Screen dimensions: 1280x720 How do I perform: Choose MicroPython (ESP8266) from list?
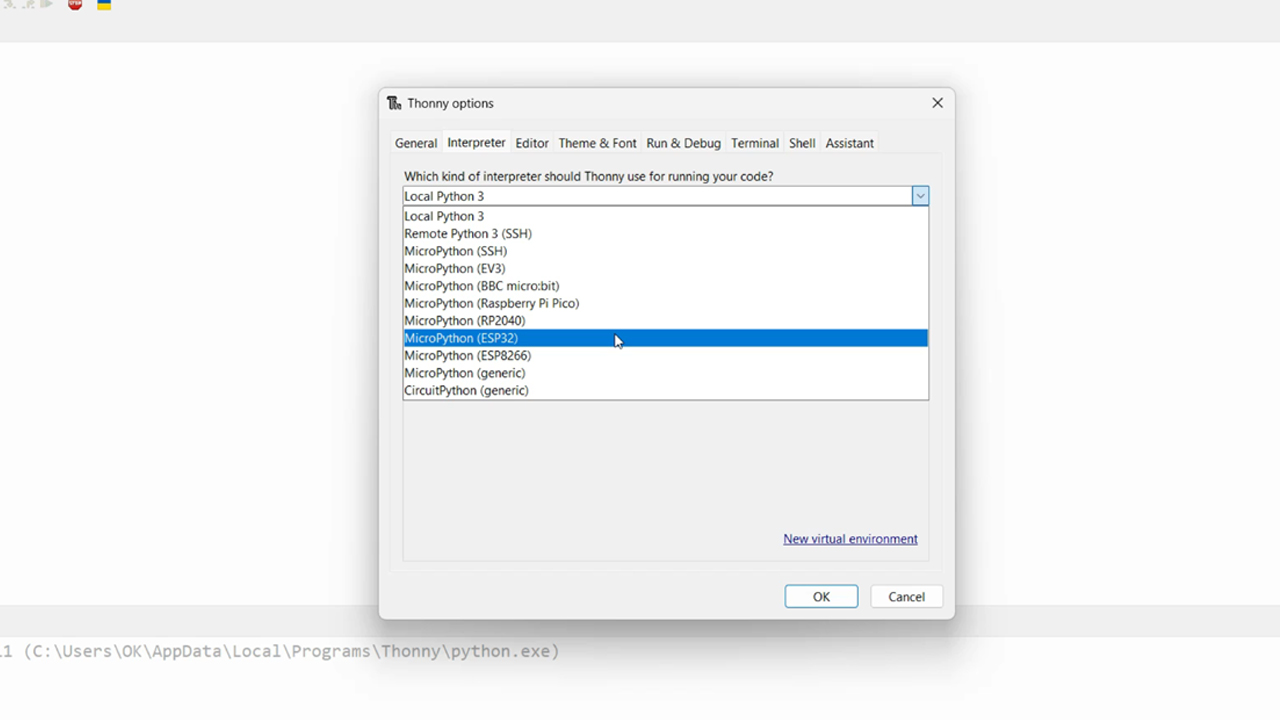point(665,356)
